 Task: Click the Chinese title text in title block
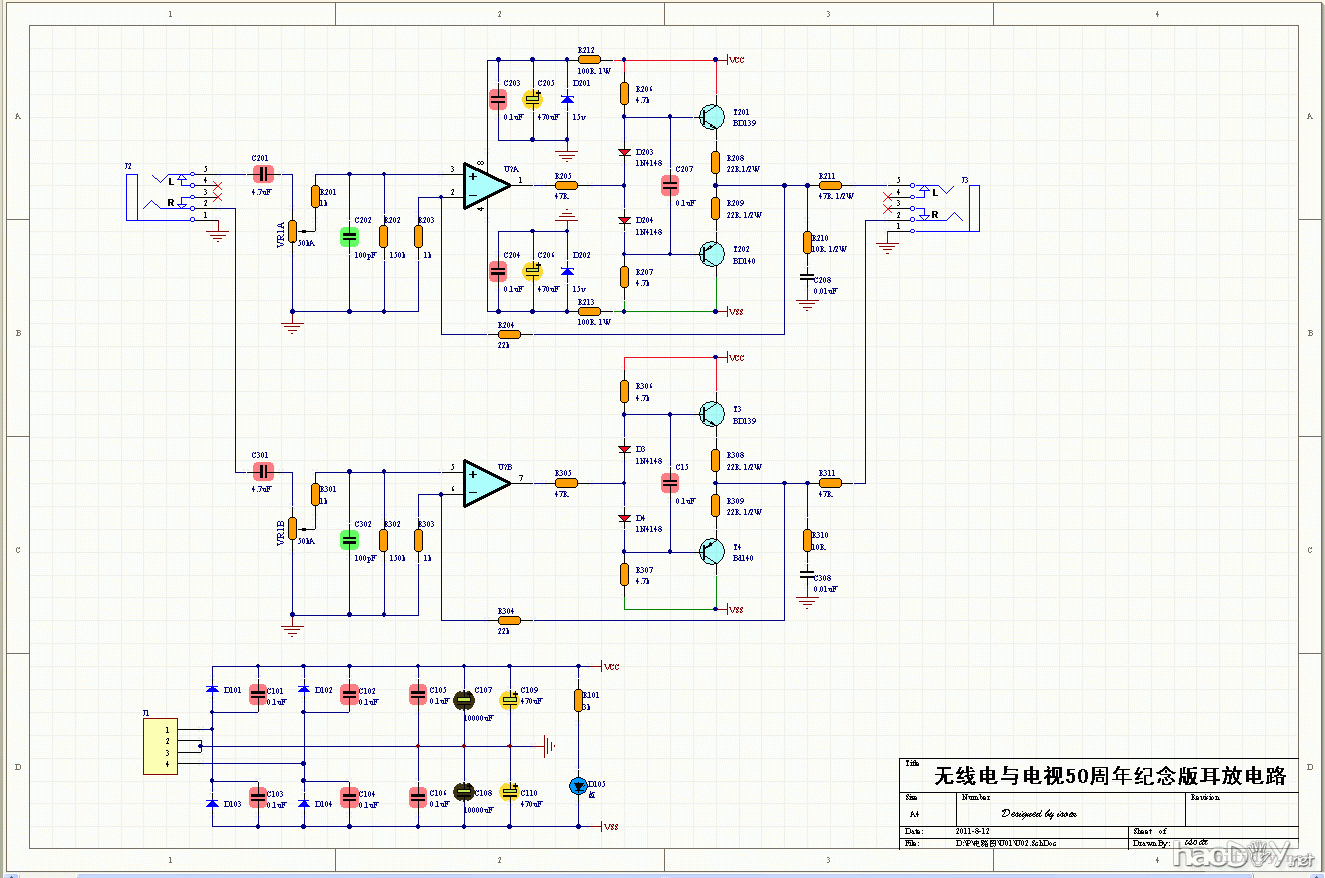pyautogui.click(x=1109, y=776)
